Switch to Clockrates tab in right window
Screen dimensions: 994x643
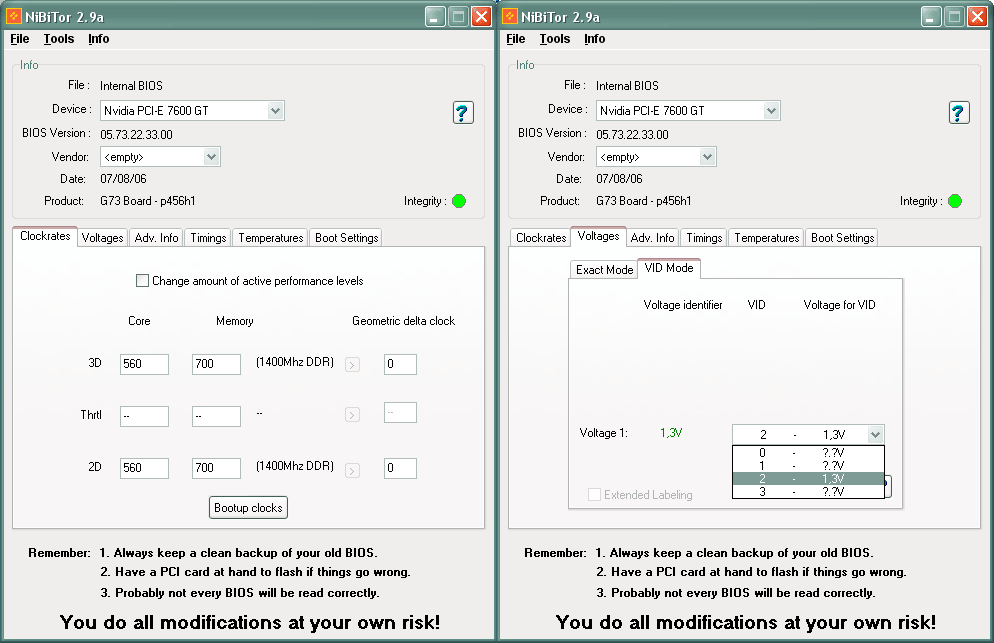(541, 238)
